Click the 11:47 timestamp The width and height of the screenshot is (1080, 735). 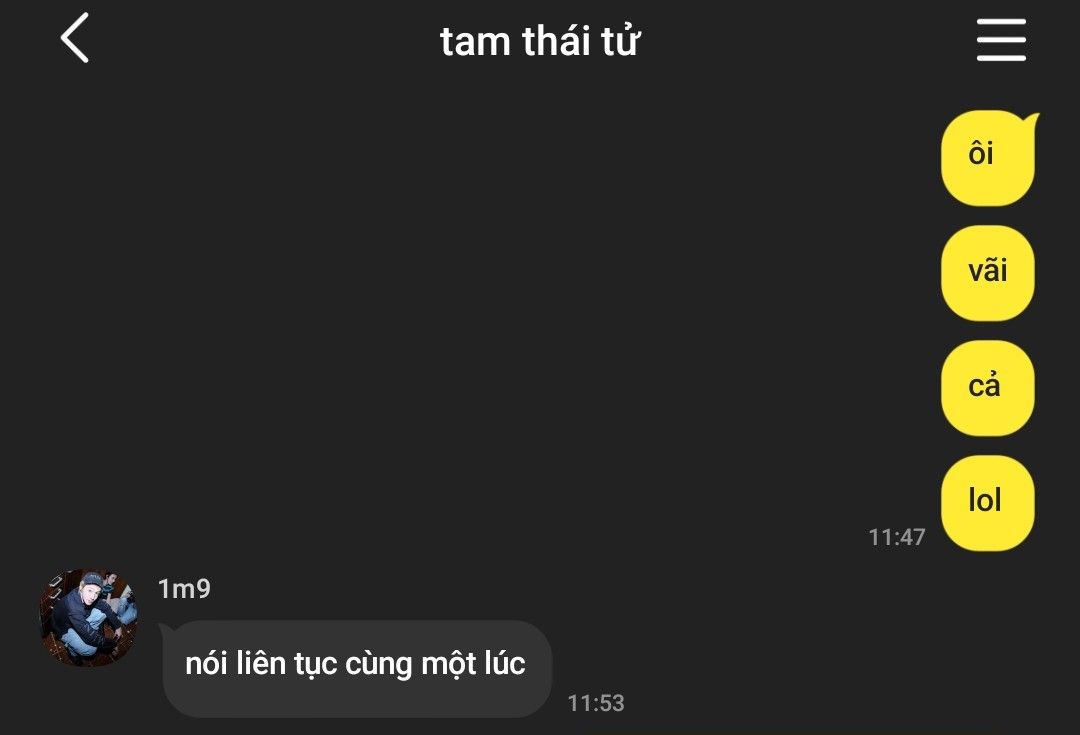pos(897,537)
